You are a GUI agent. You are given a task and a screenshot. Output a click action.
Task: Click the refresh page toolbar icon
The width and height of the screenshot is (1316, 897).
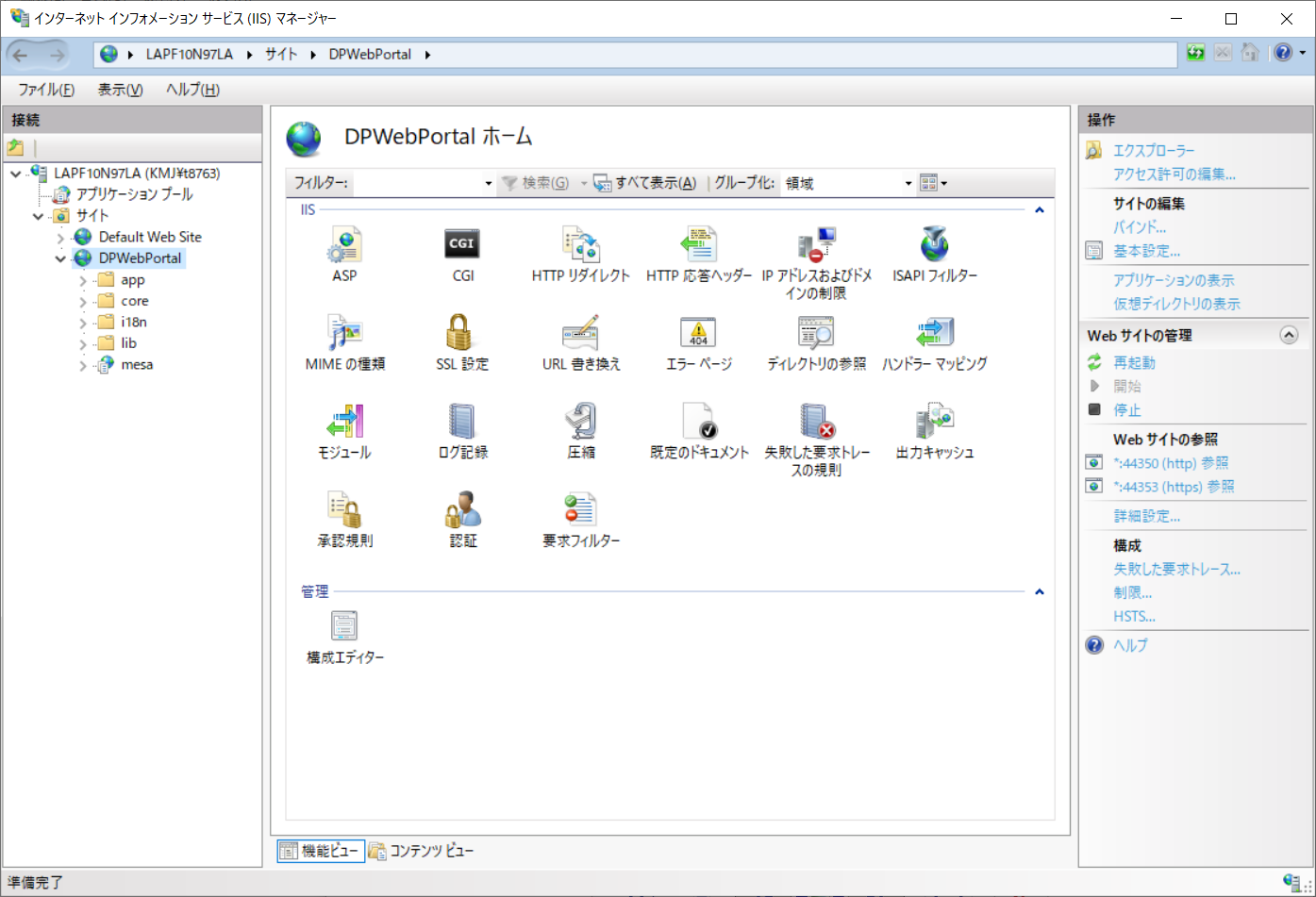[x=1196, y=53]
